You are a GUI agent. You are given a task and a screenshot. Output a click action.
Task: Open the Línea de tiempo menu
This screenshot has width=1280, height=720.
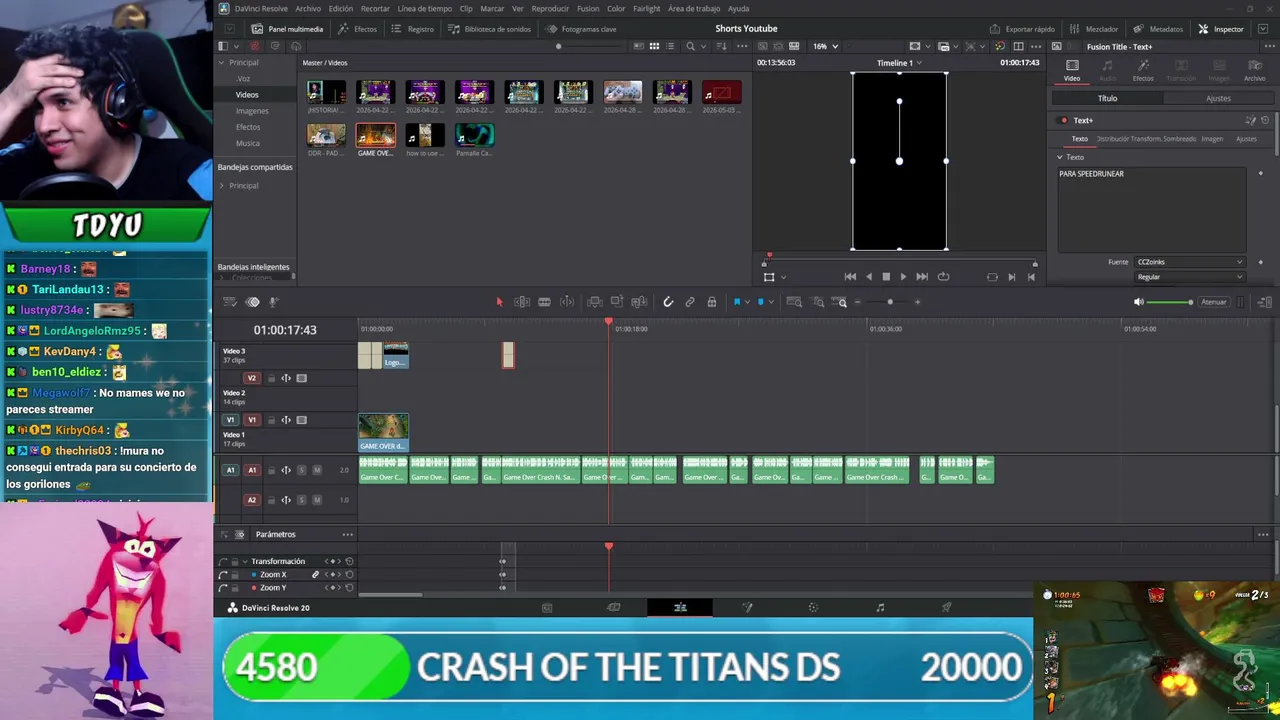click(425, 9)
